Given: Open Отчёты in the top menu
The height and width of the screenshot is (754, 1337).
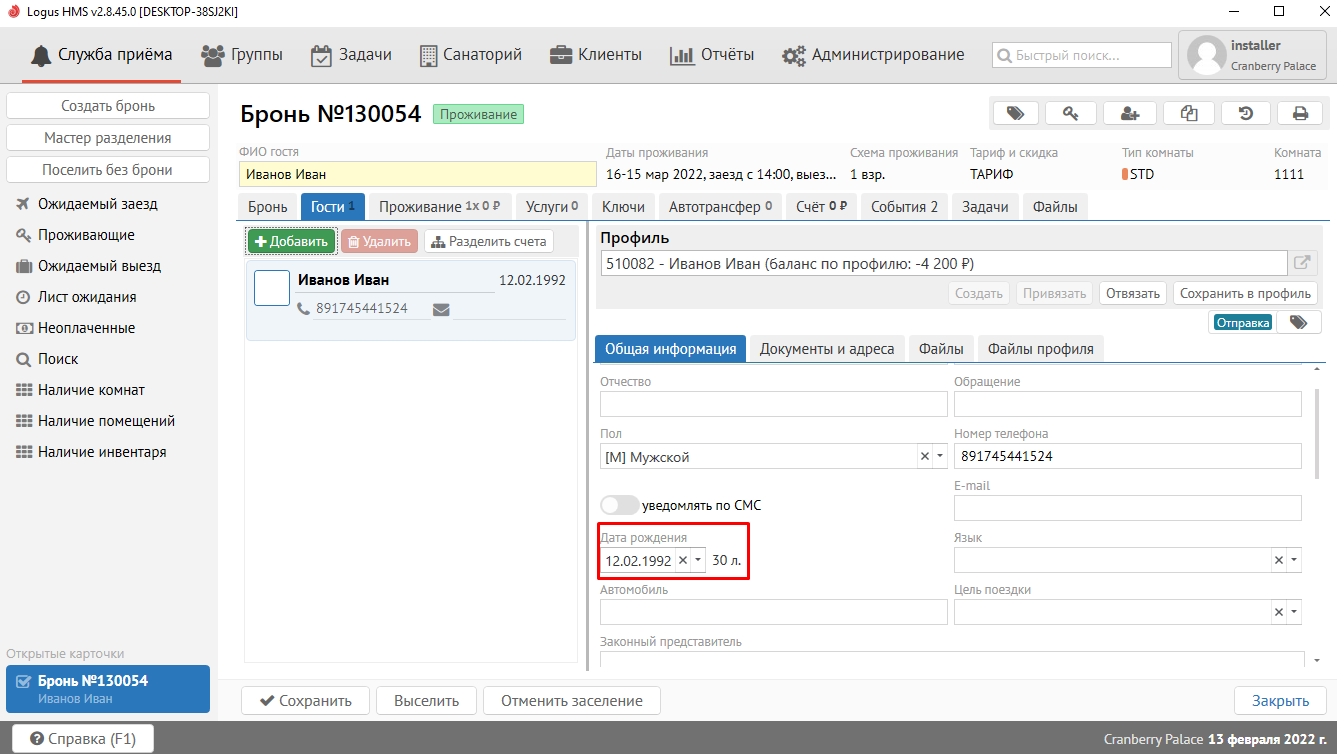Looking at the screenshot, I should (x=712, y=55).
